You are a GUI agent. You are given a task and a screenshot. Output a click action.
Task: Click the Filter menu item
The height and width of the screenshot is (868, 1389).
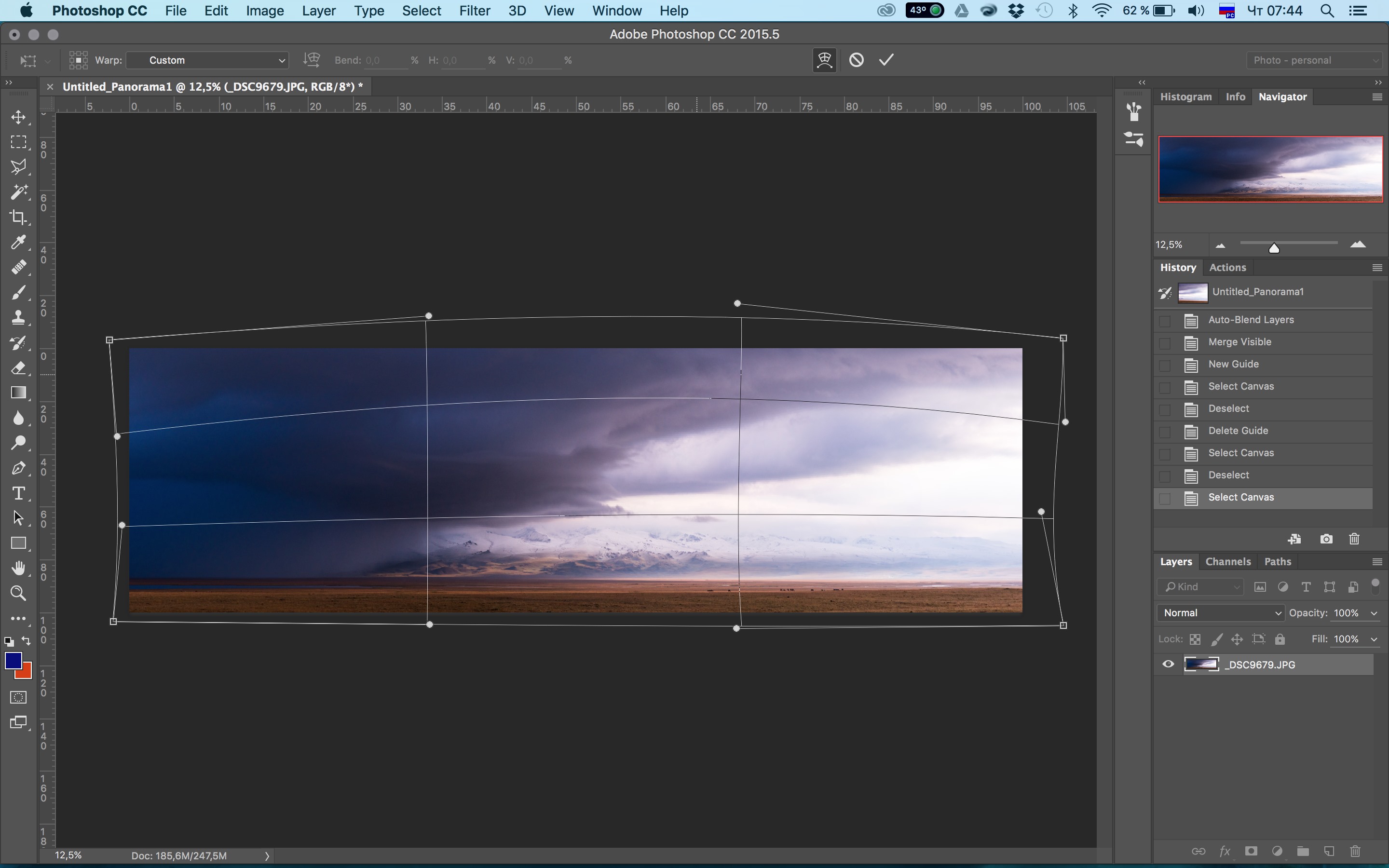[474, 11]
